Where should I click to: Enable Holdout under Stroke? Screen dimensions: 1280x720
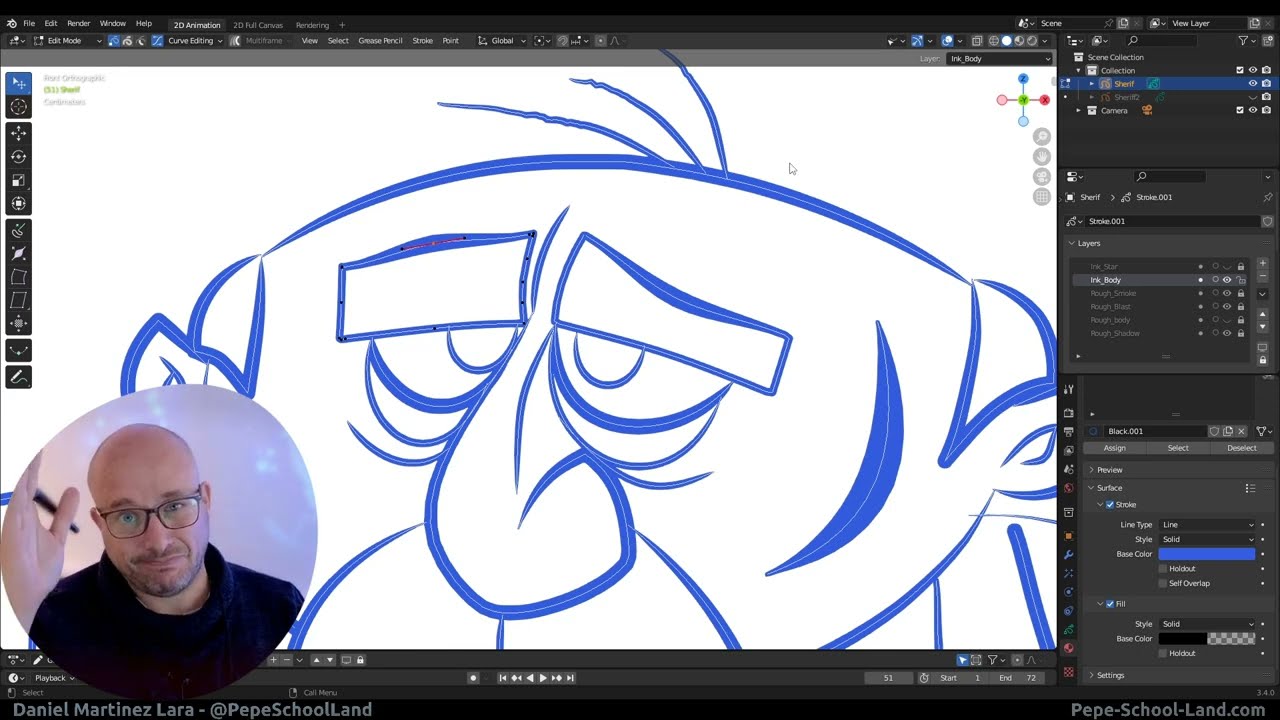click(1163, 568)
